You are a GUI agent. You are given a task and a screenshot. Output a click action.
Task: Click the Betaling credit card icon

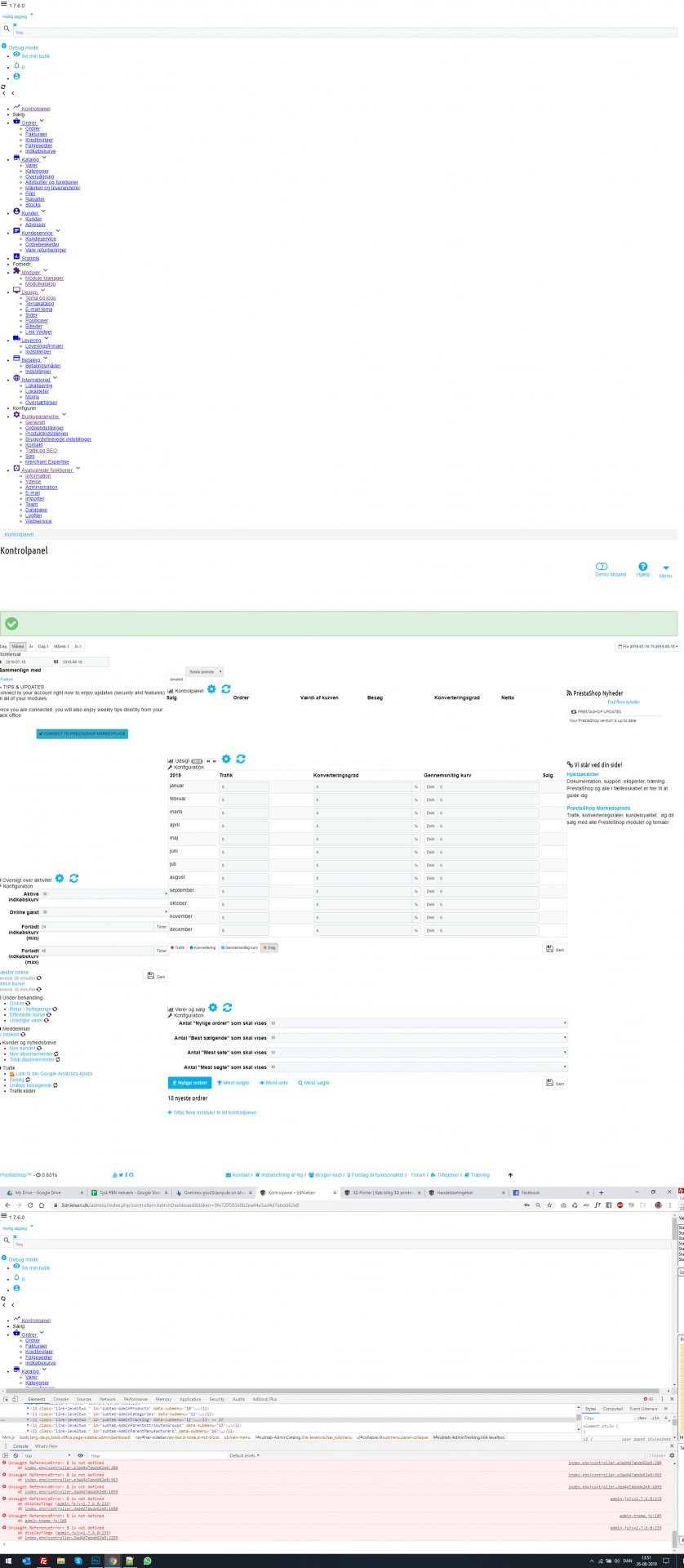point(16,358)
